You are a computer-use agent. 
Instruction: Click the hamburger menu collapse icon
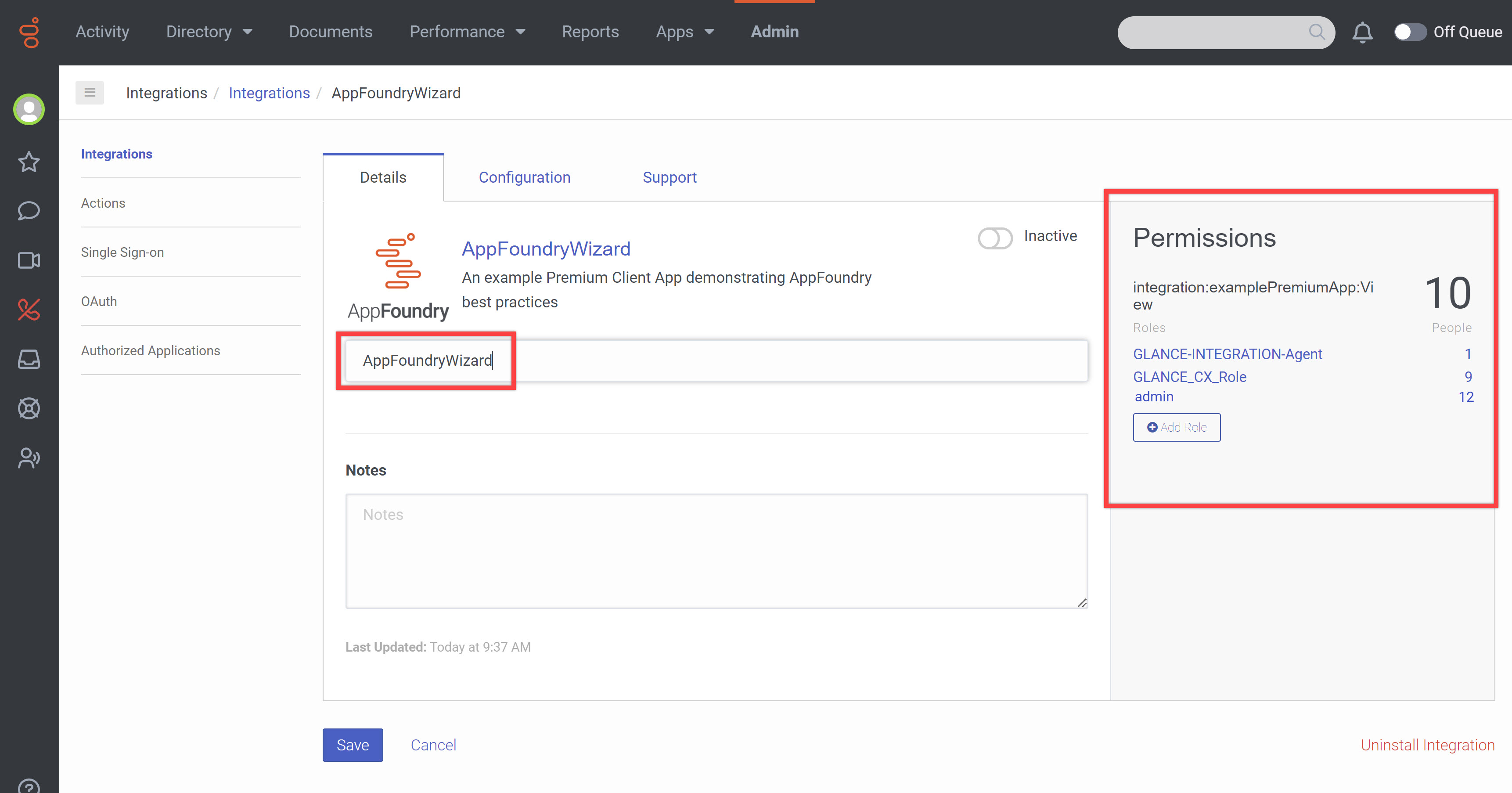89,92
